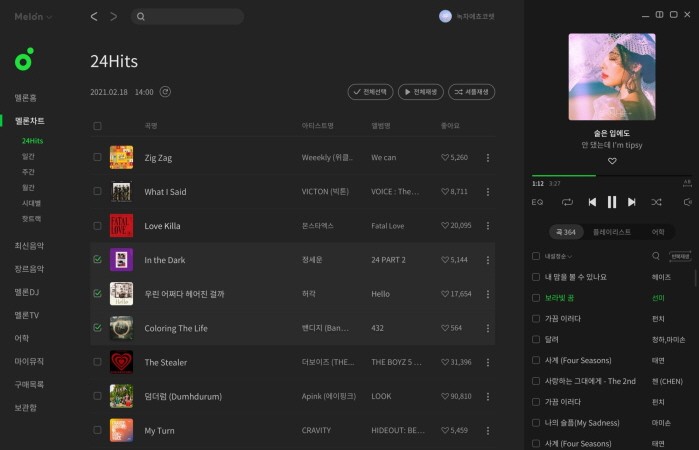Seek in the song progress bar
This screenshot has width=699, height=450.
[x=612, y=176]
